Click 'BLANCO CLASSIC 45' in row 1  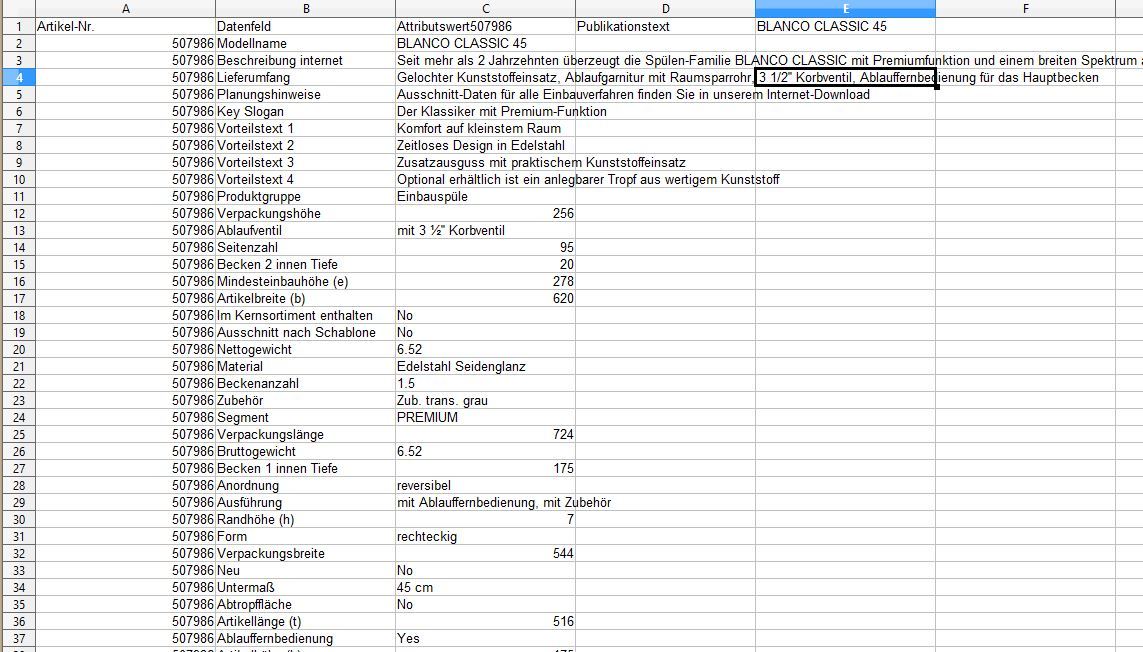pos(846,26)
